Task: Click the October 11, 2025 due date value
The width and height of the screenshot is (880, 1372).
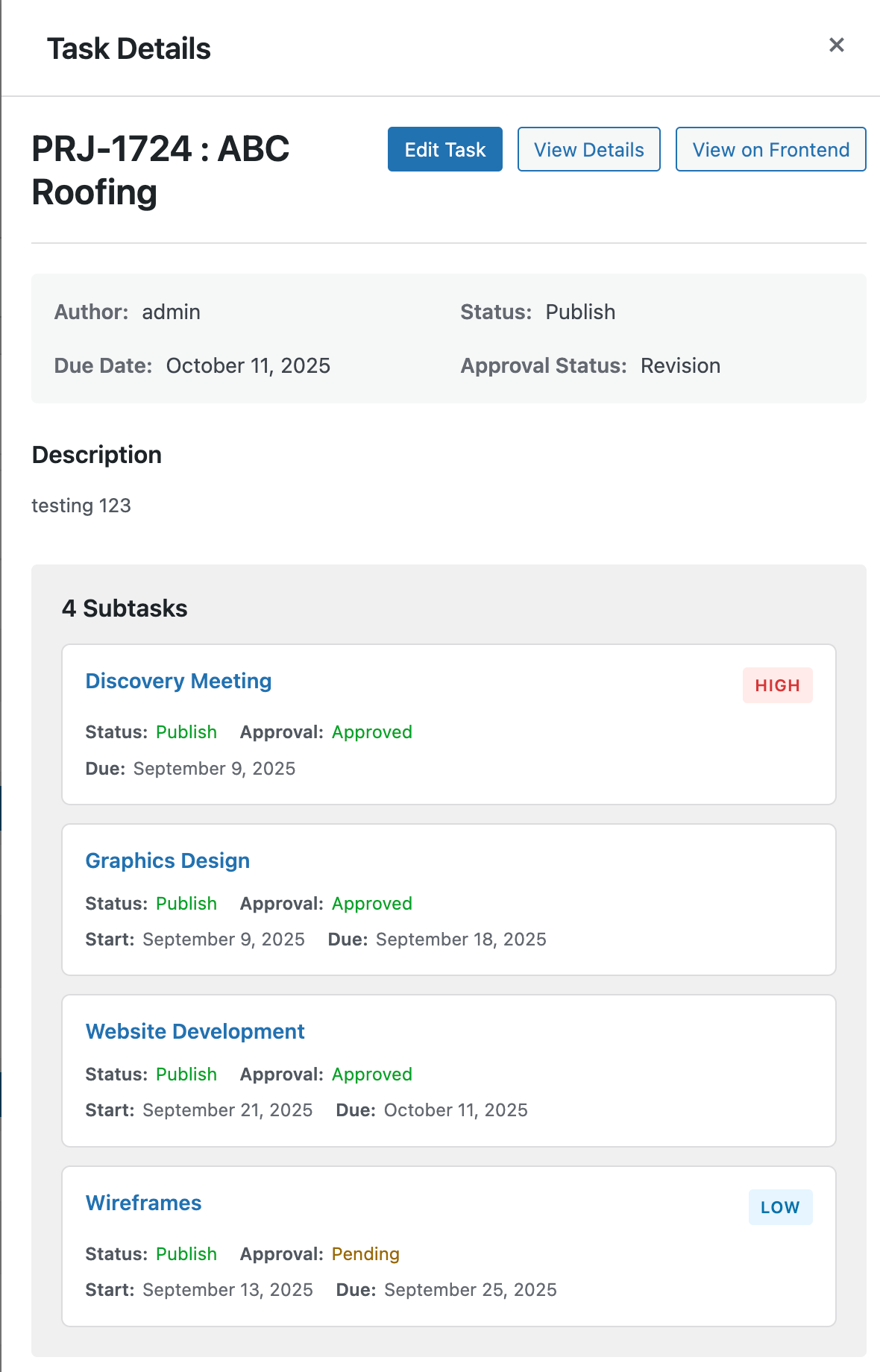Action: (x=248, y=365)
